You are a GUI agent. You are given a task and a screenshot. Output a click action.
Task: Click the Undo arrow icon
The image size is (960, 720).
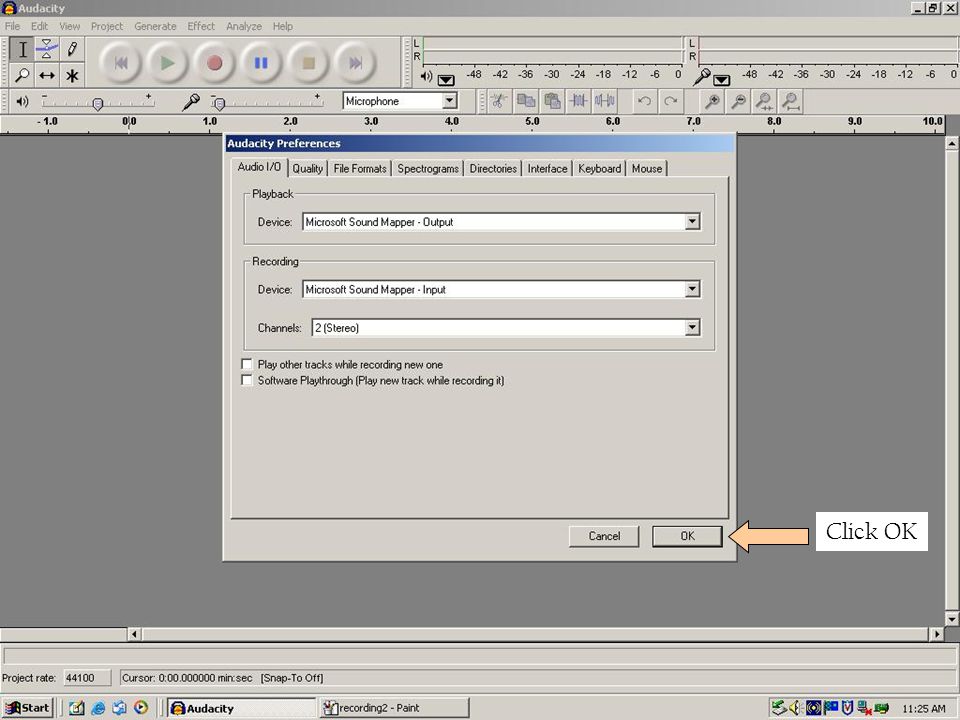[643, 101]
